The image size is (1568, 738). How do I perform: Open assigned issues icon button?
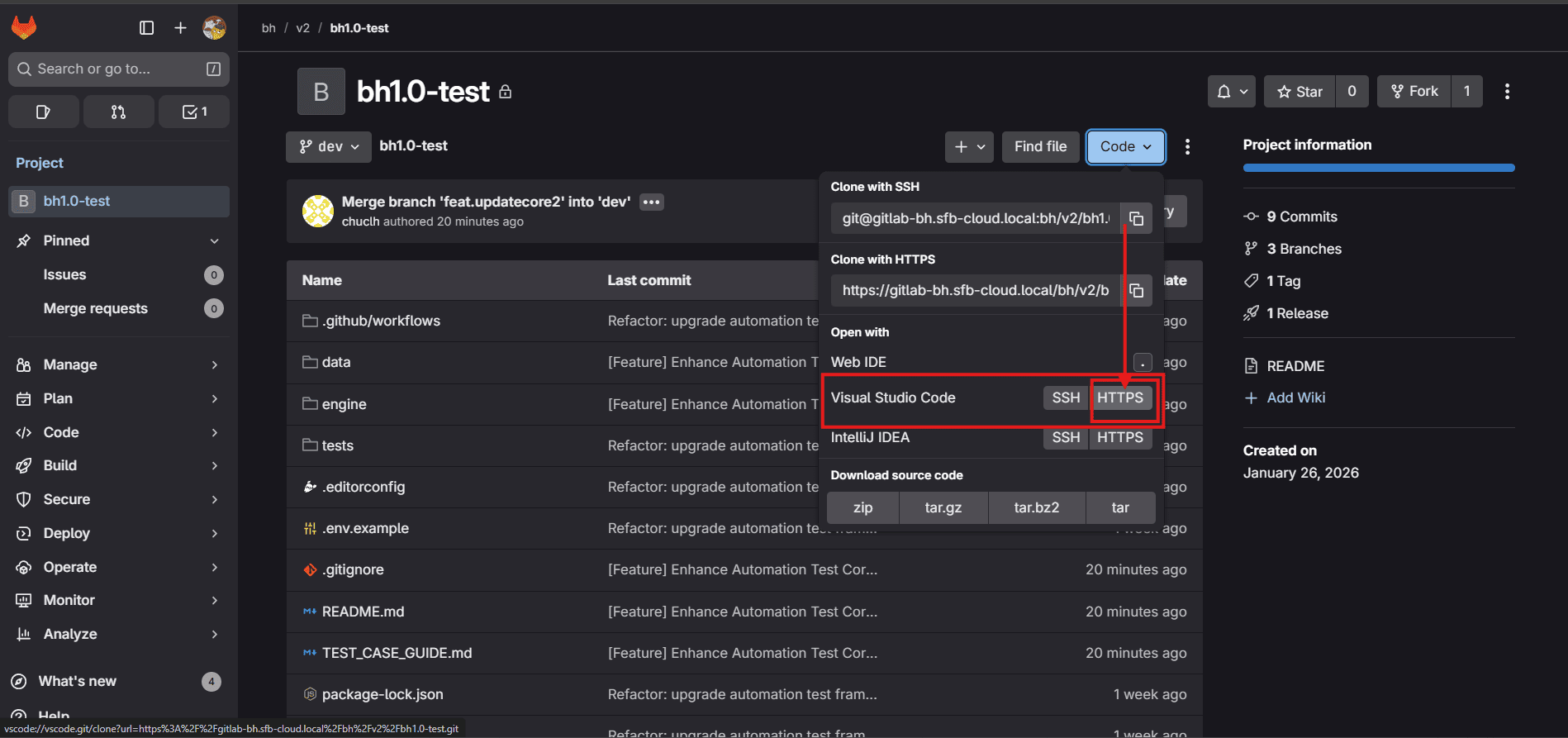pyautogui.click(x=44, y=112)
